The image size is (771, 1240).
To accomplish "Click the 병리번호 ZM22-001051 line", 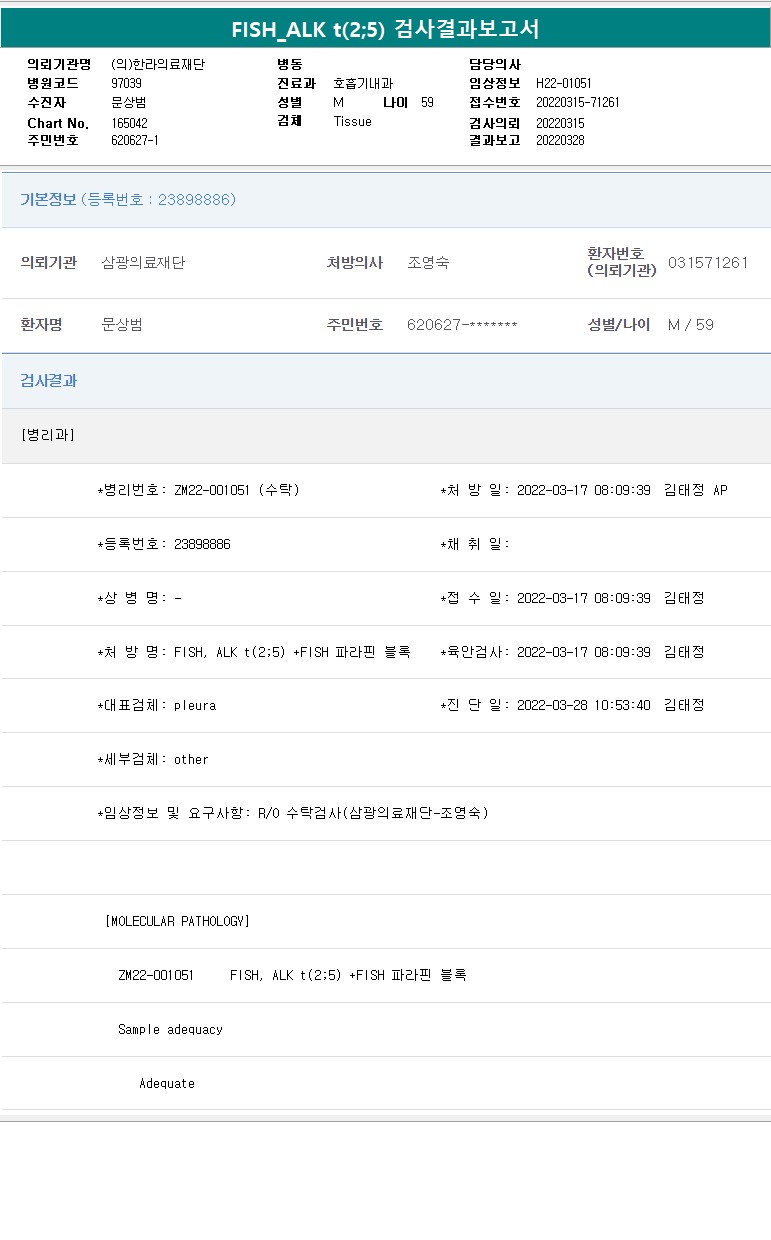I will [x=198, y=490].
